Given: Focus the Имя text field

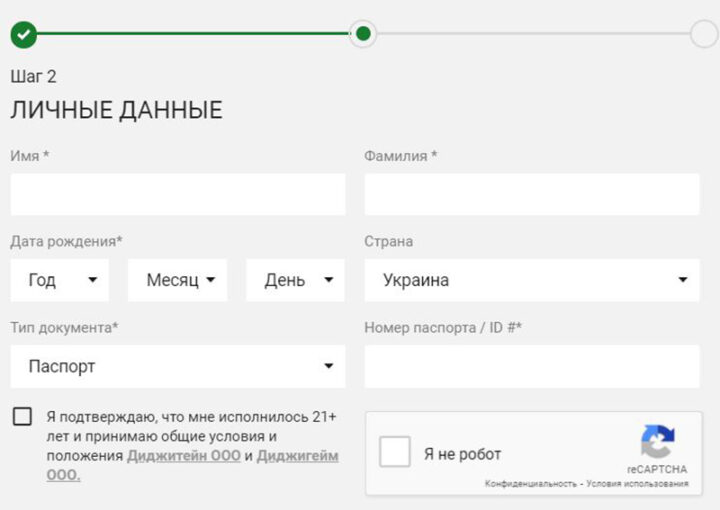Looking at the screenshot, I should click(x=178, y=195).
